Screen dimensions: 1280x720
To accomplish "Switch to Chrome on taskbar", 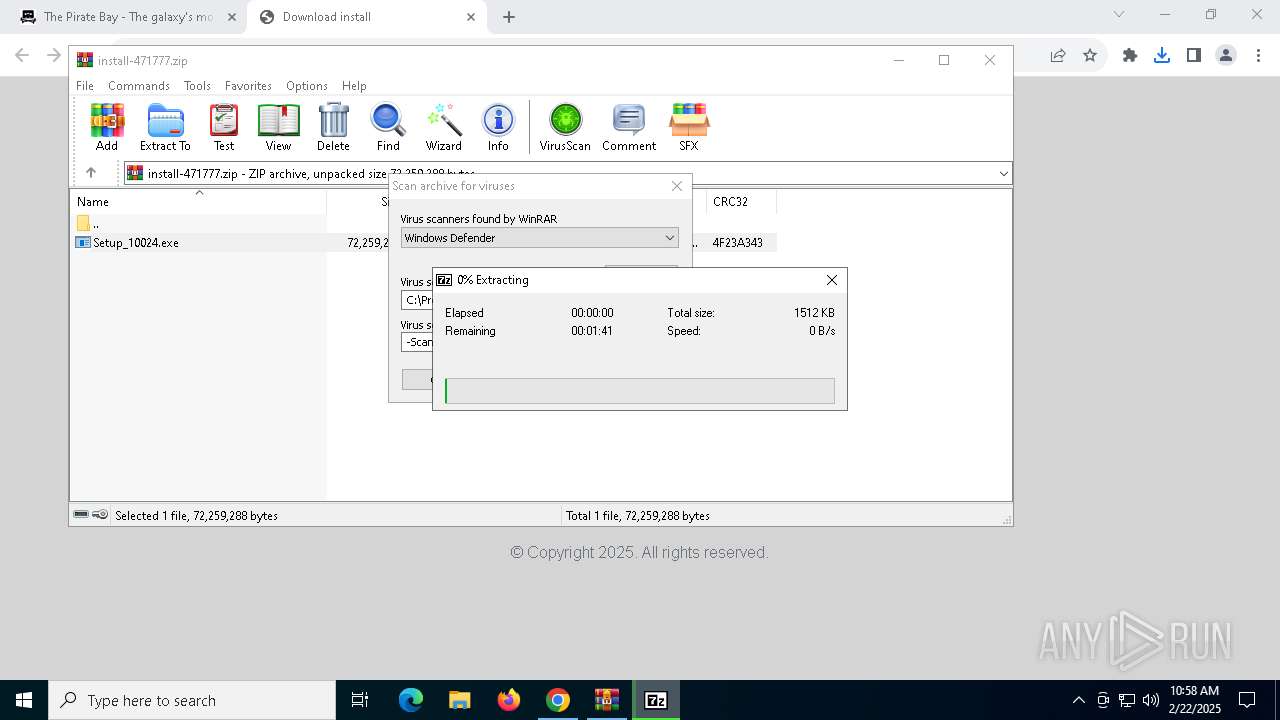I will tap(558, 700).
